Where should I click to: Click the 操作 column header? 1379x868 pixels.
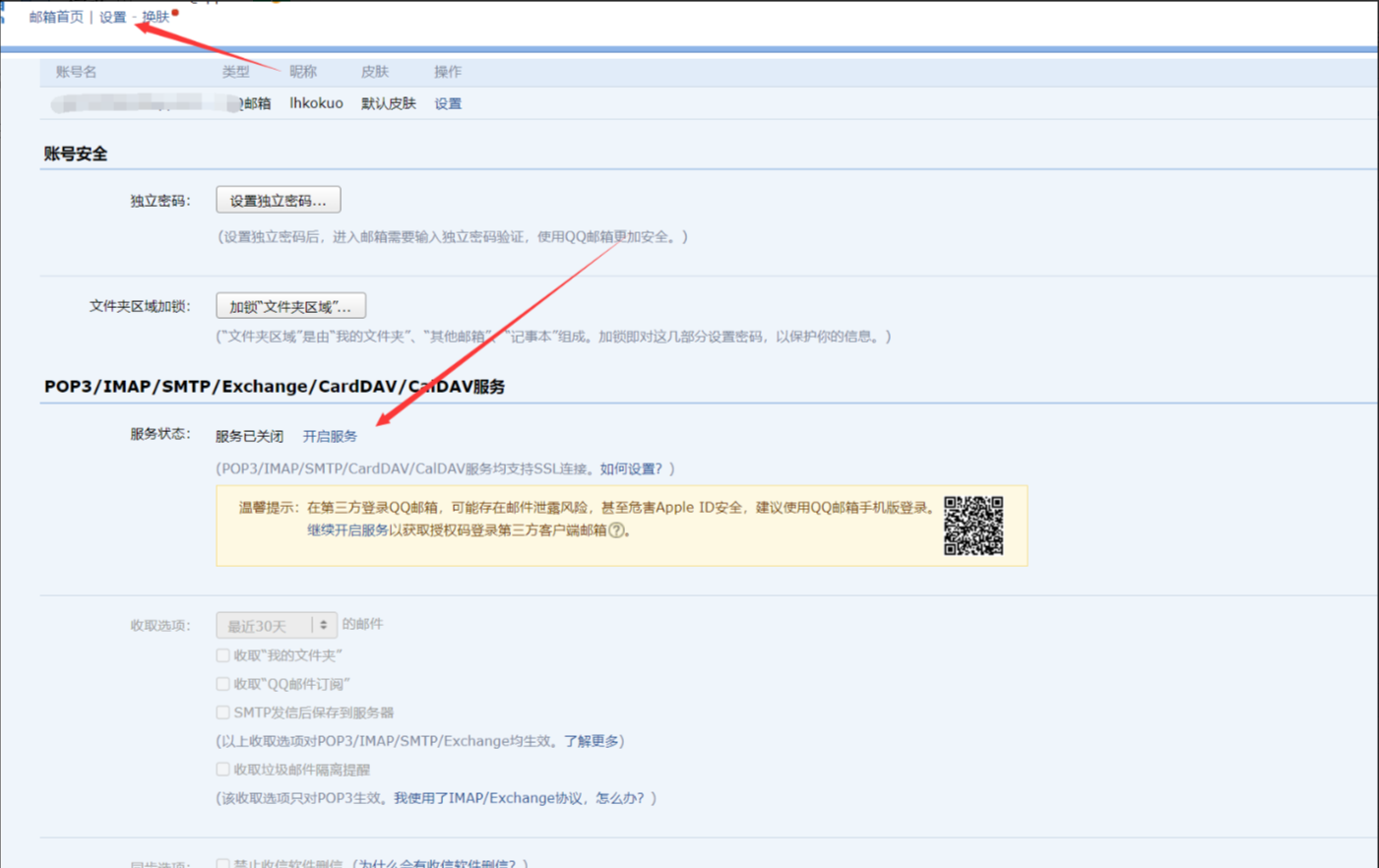click(x=448, y=72)
